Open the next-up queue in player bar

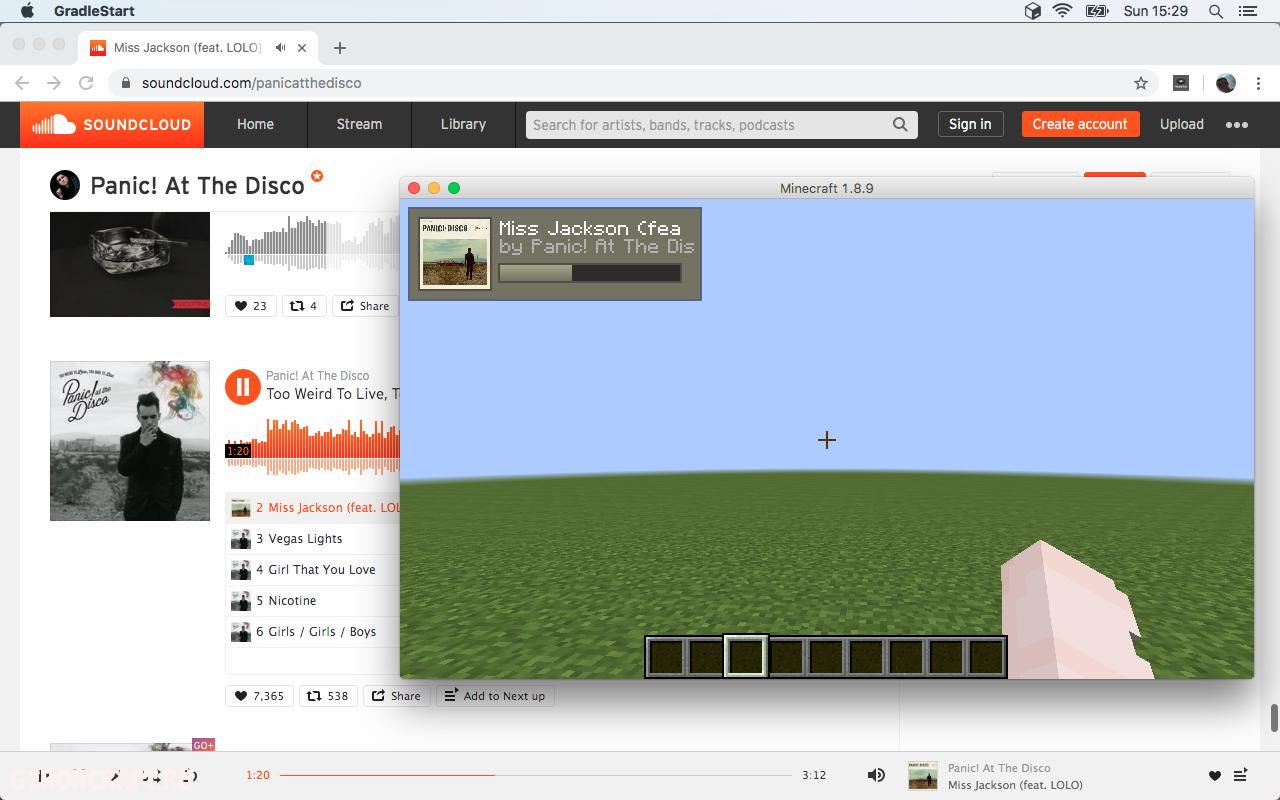[x=1240, y=776]
